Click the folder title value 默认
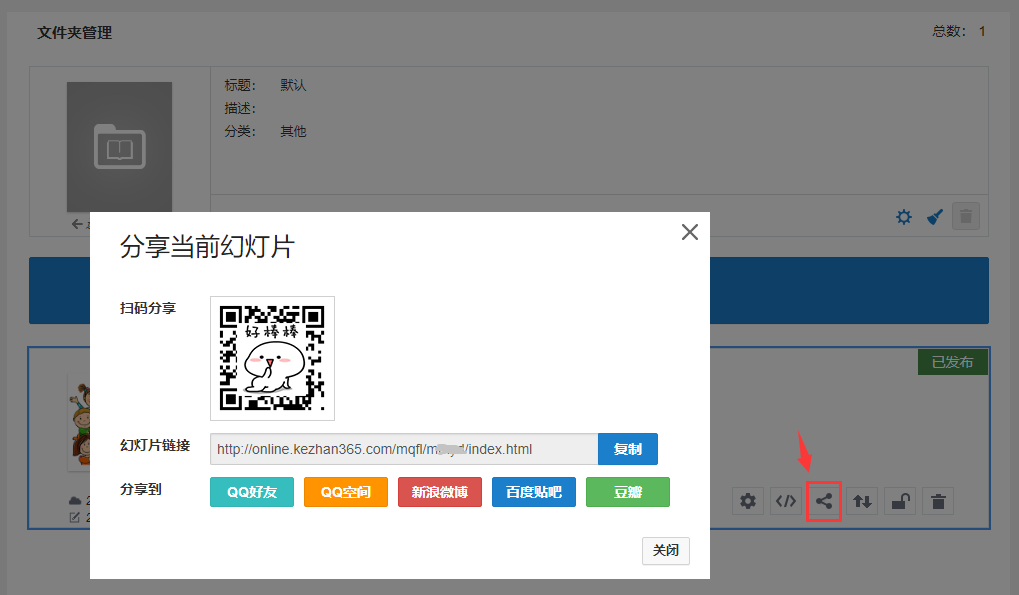The height and width of the screenshot is (595, 1019). point(293,85)
